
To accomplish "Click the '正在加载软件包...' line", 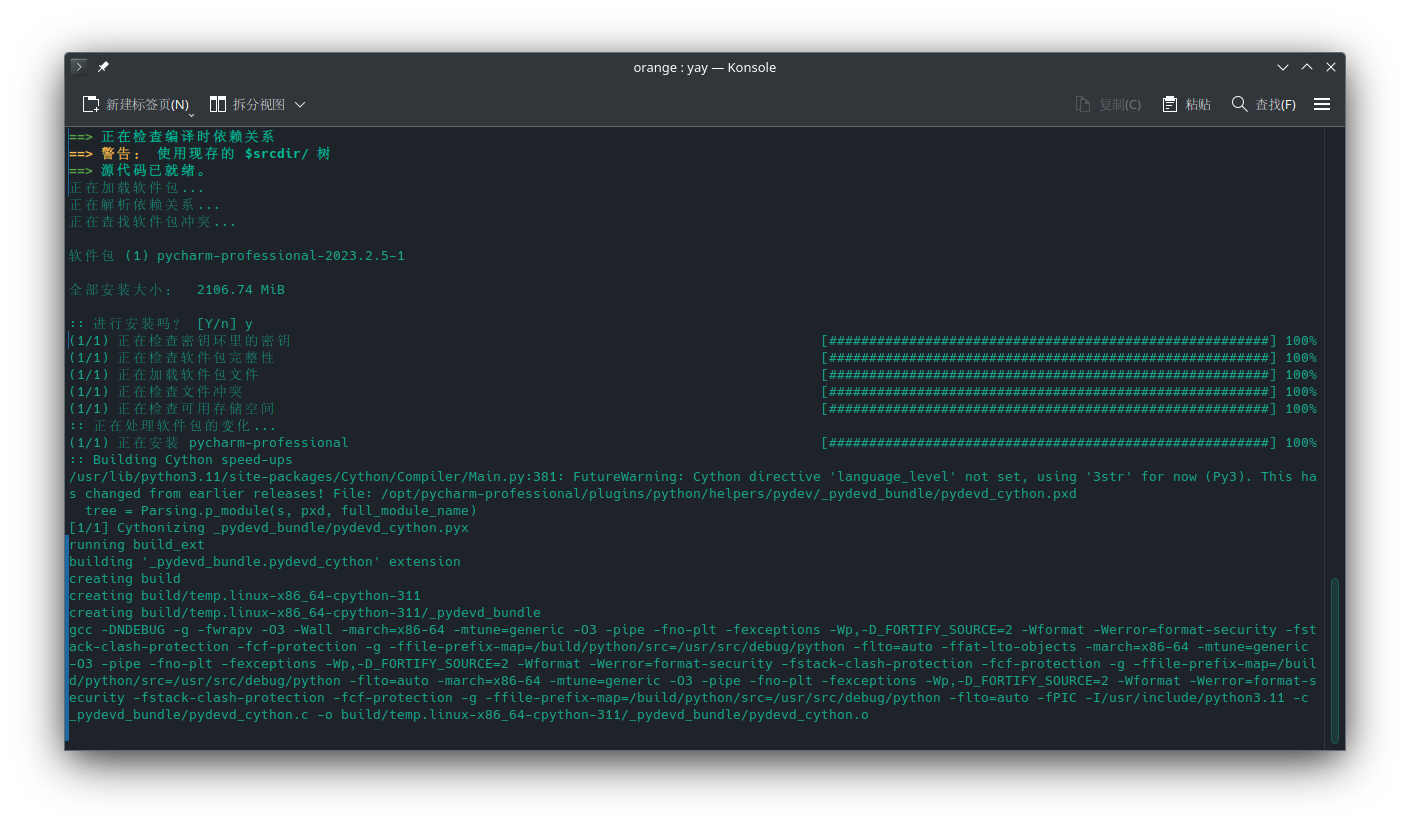I will pyautogui.click(x=137, y=188).
